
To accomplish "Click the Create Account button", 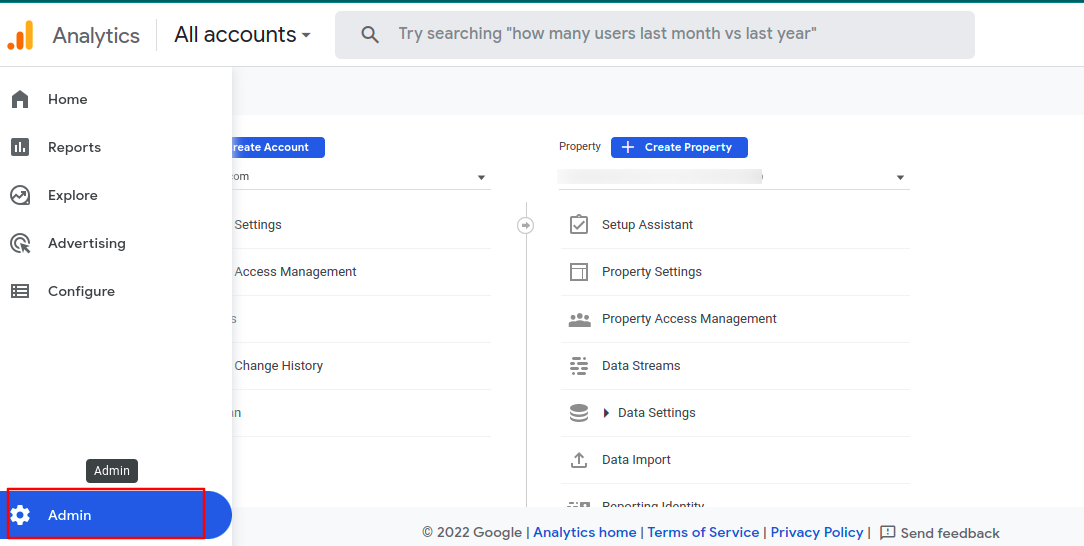I will (x=278, y=147).
